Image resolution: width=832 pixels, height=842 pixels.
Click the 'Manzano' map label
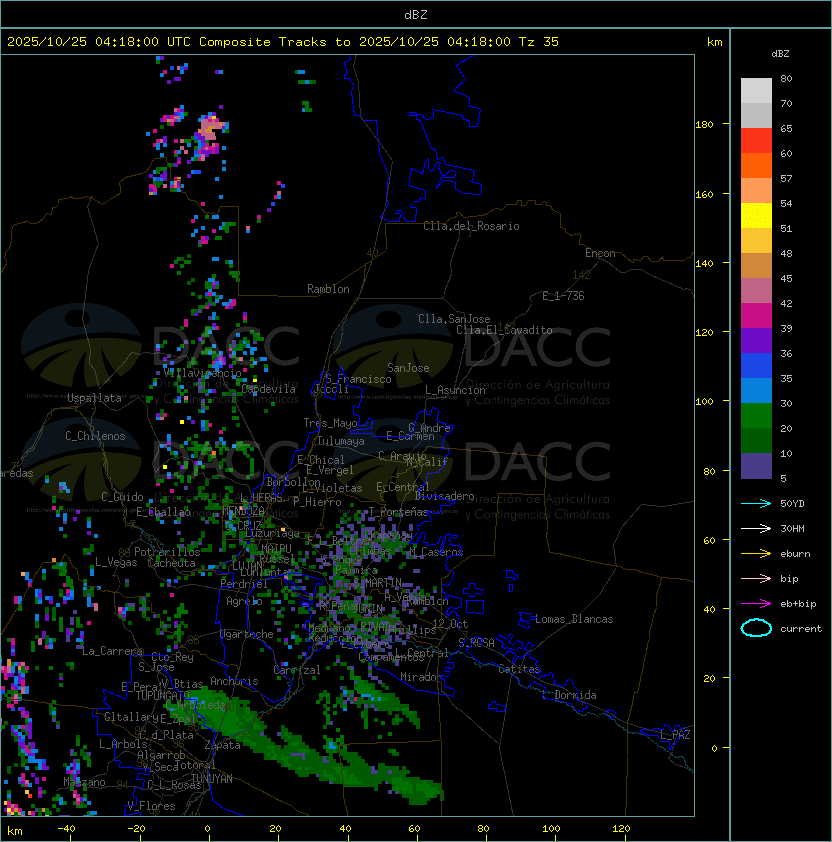[84, 782]
